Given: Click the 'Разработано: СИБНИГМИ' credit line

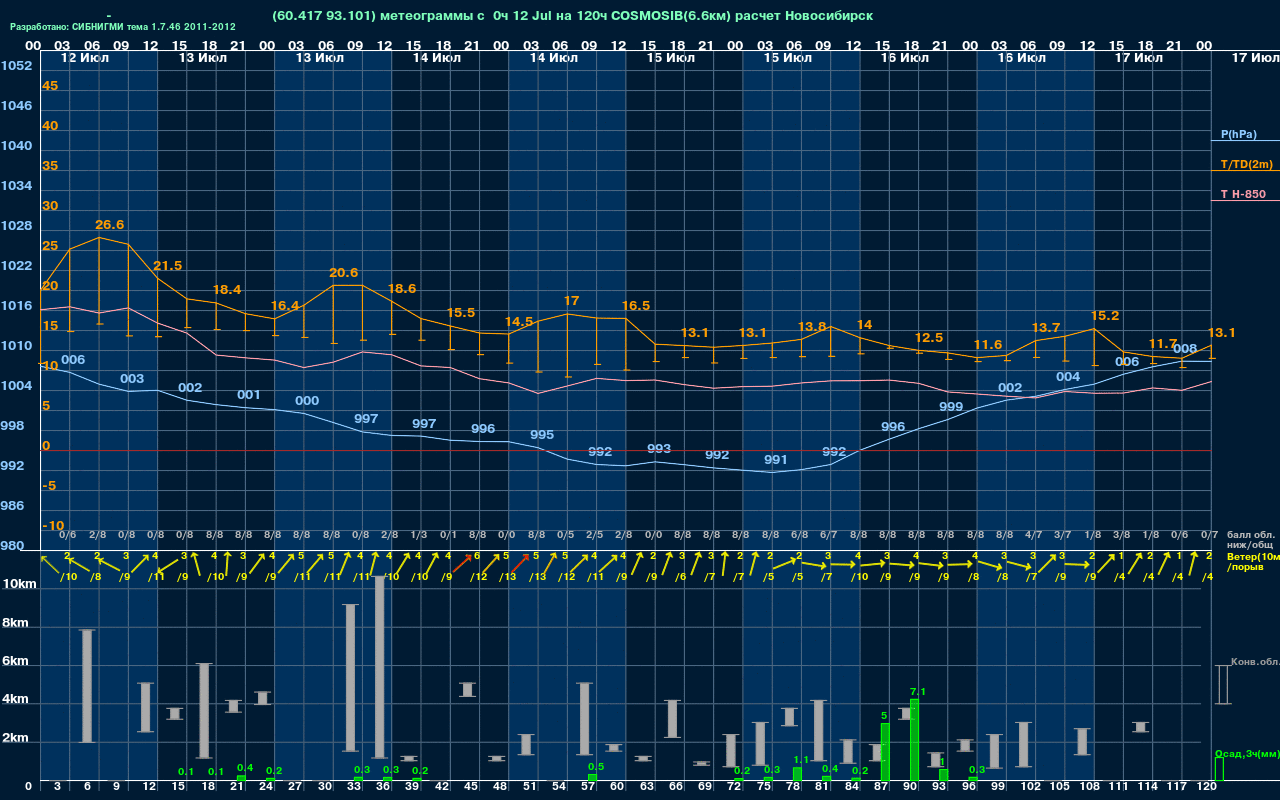Looking at the screenshot, I should click(x=123, y=27).
